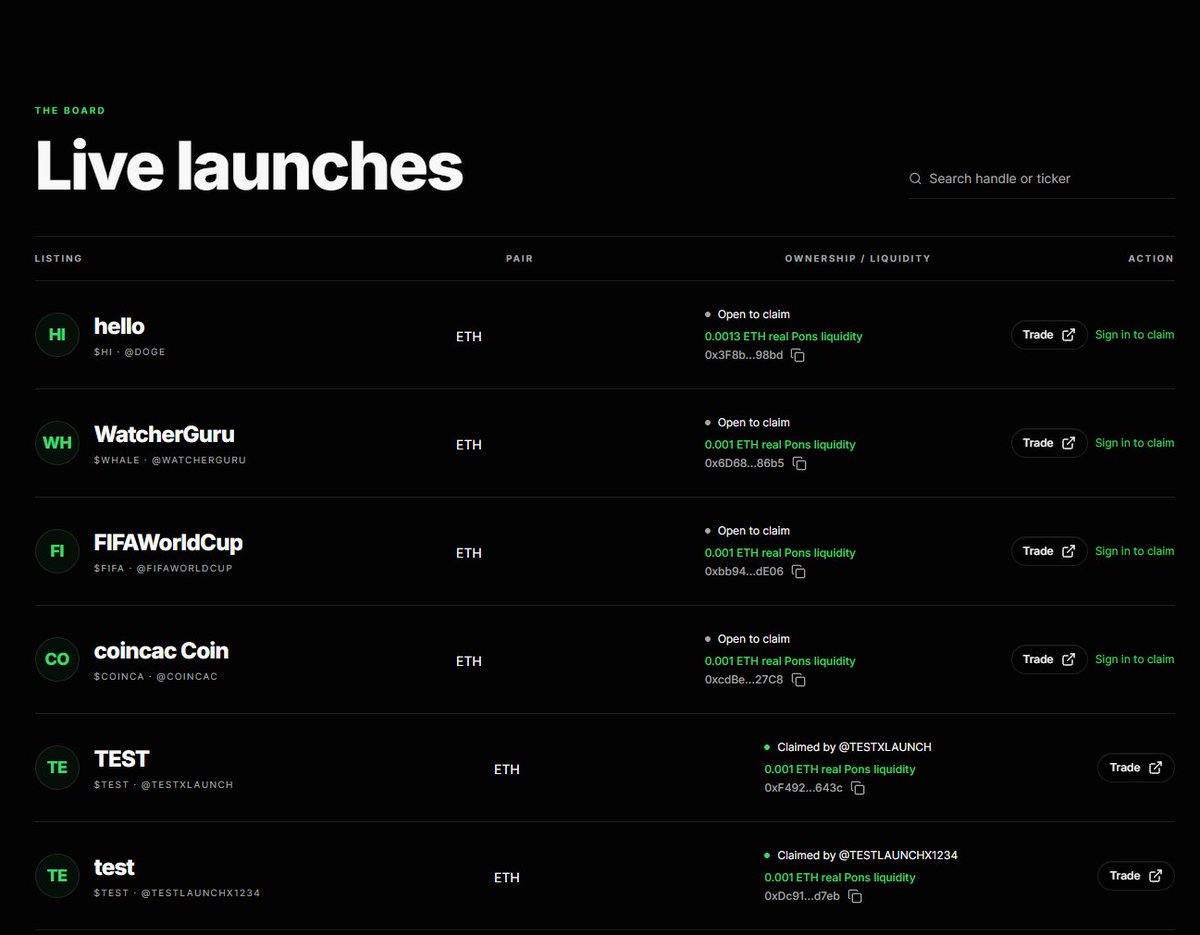Click the 0x3F8b...98bd address text
The image size is (1200, 935).
tap(744, 356)
